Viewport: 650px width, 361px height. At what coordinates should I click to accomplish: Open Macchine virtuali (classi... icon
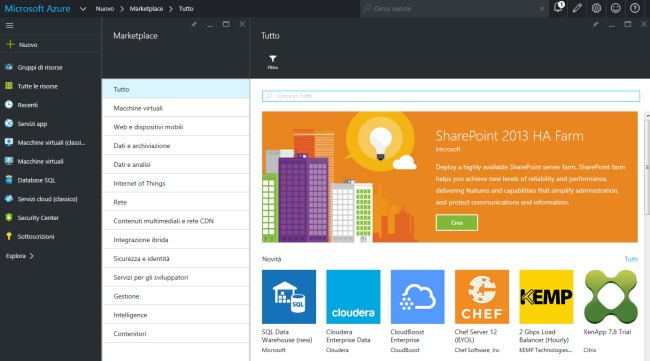pos(9,142)
